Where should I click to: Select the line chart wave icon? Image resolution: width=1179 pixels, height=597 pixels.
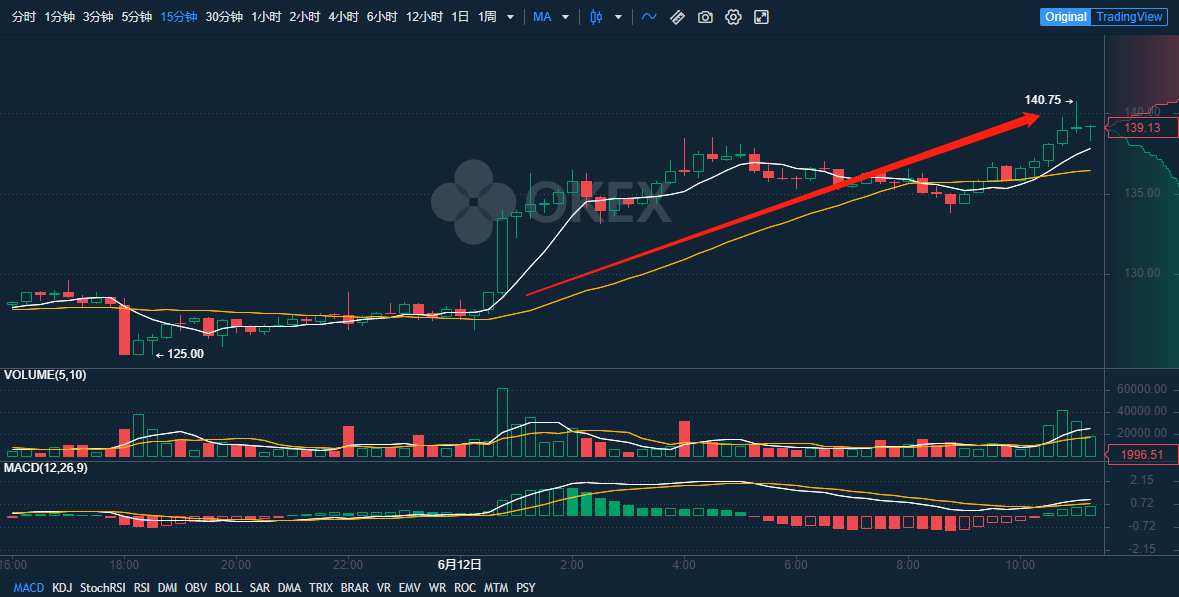pyautogui.click(x=650, y=17)
